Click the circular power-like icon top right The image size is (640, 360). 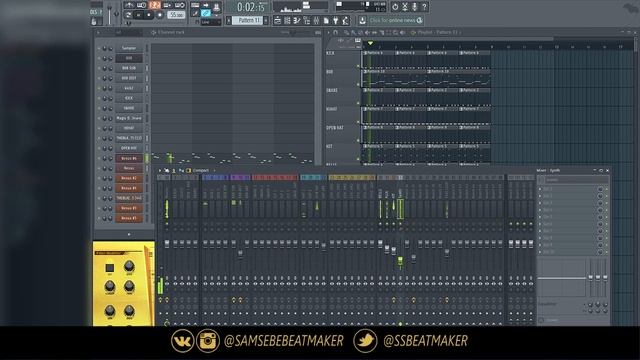[395, 7]
